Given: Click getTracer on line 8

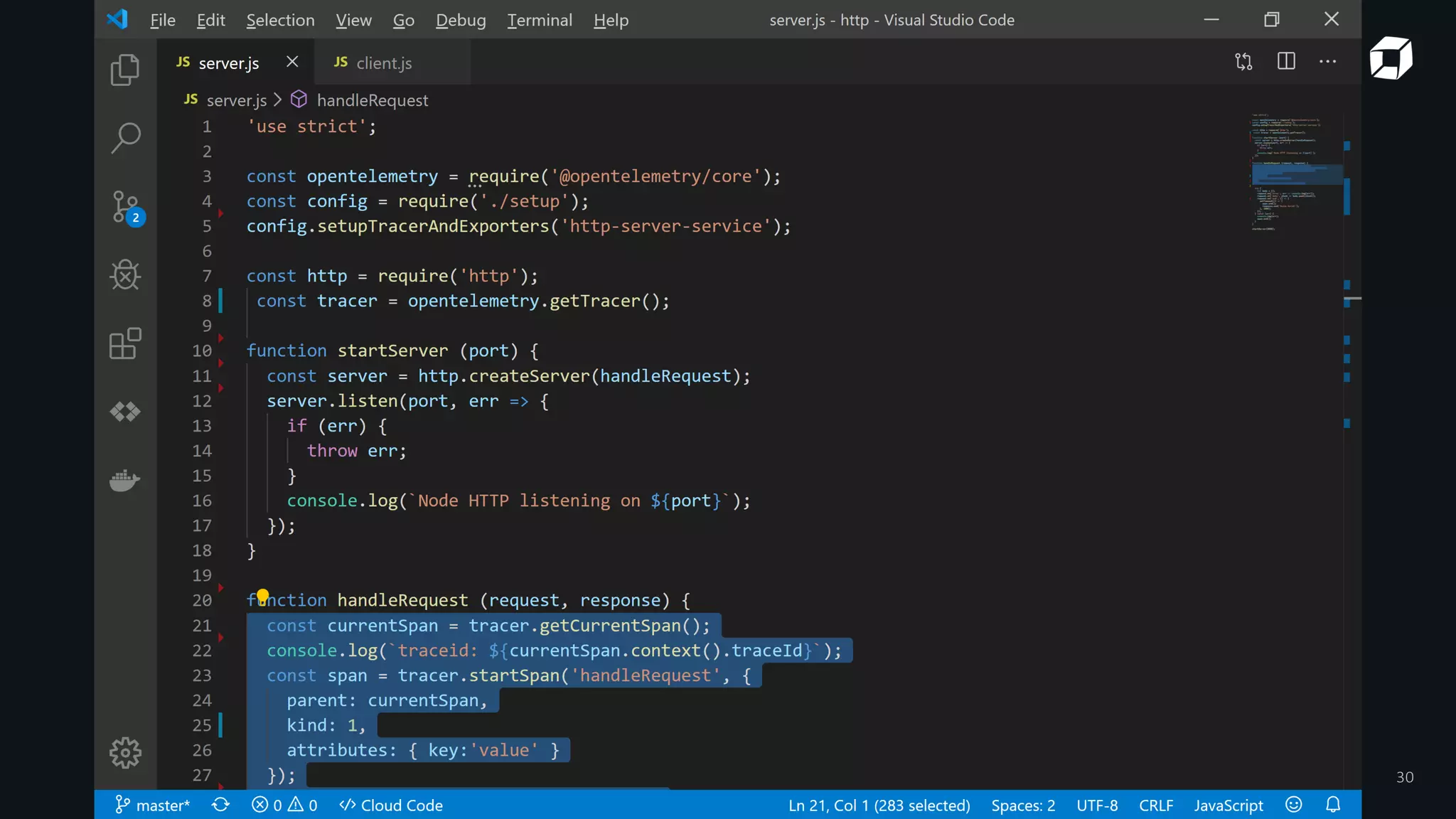Looking at the screenshot, I should pos(594,301).
